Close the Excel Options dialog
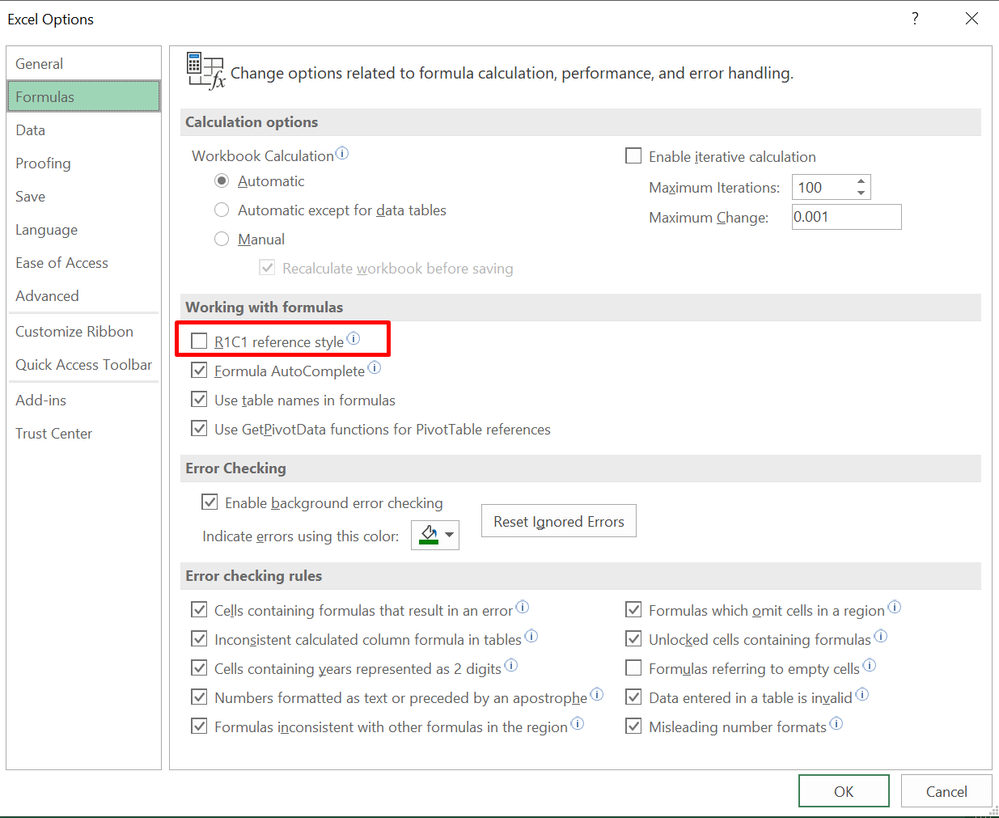The image size is (999, 818). [x=971, y=18]
